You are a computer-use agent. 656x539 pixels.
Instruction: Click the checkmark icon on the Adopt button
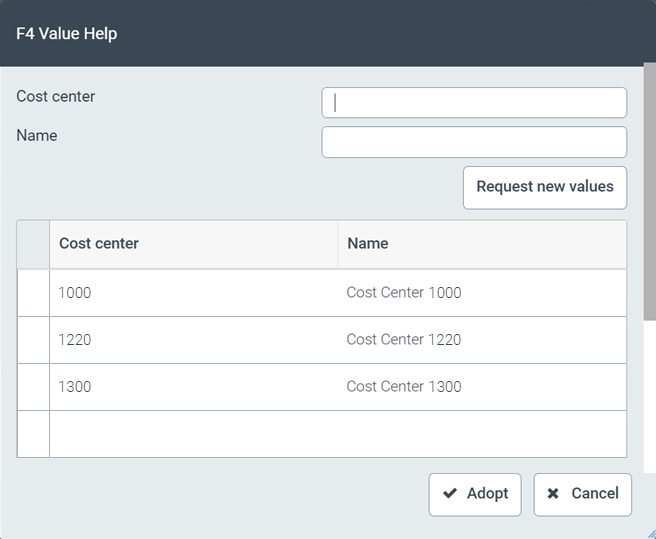450,494
